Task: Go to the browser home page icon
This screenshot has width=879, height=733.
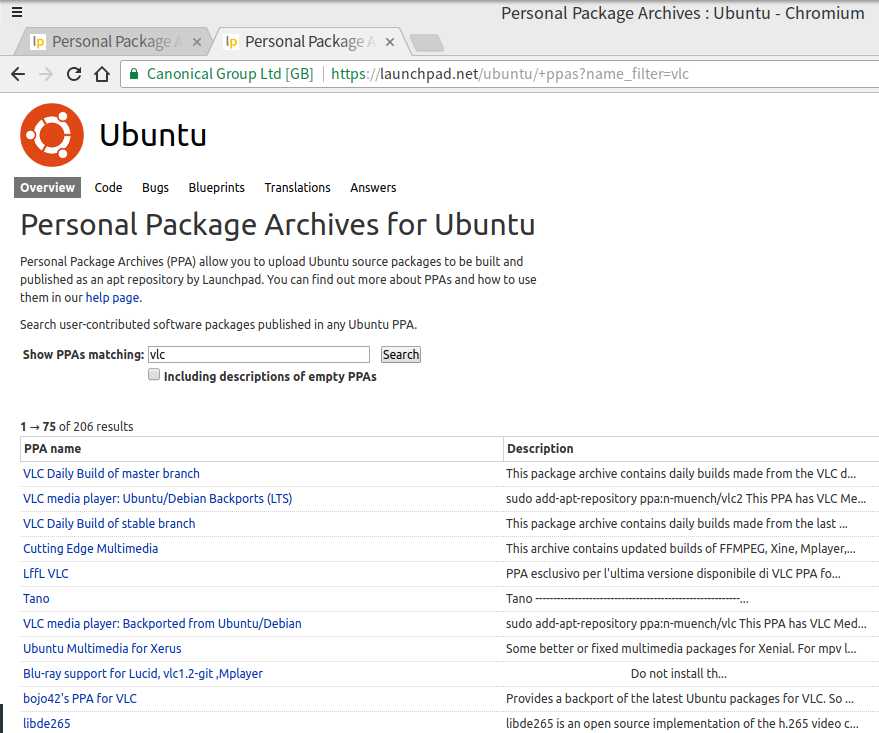Action: pos(102,74)
